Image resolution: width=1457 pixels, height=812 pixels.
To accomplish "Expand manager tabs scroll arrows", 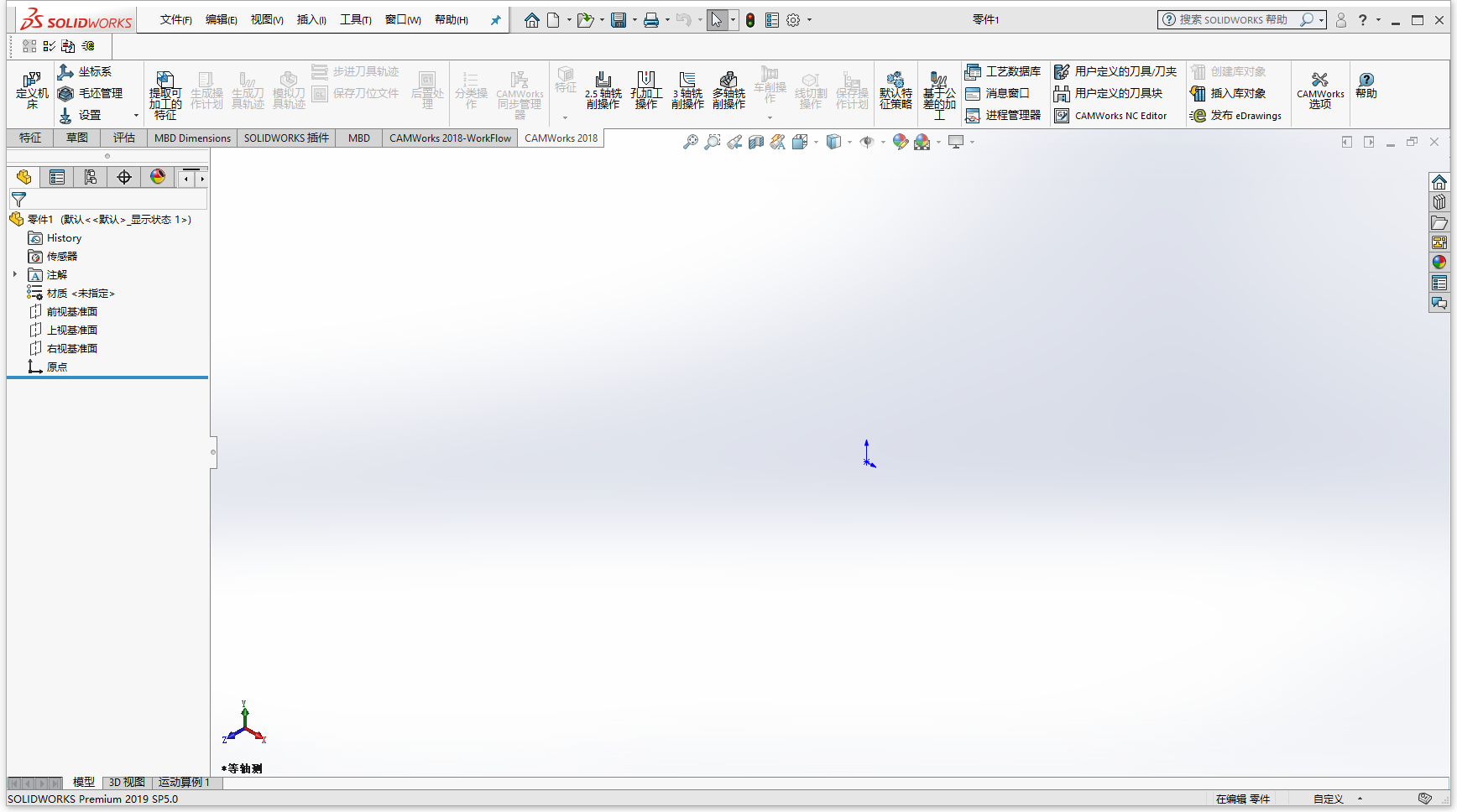I will [194, 178].
